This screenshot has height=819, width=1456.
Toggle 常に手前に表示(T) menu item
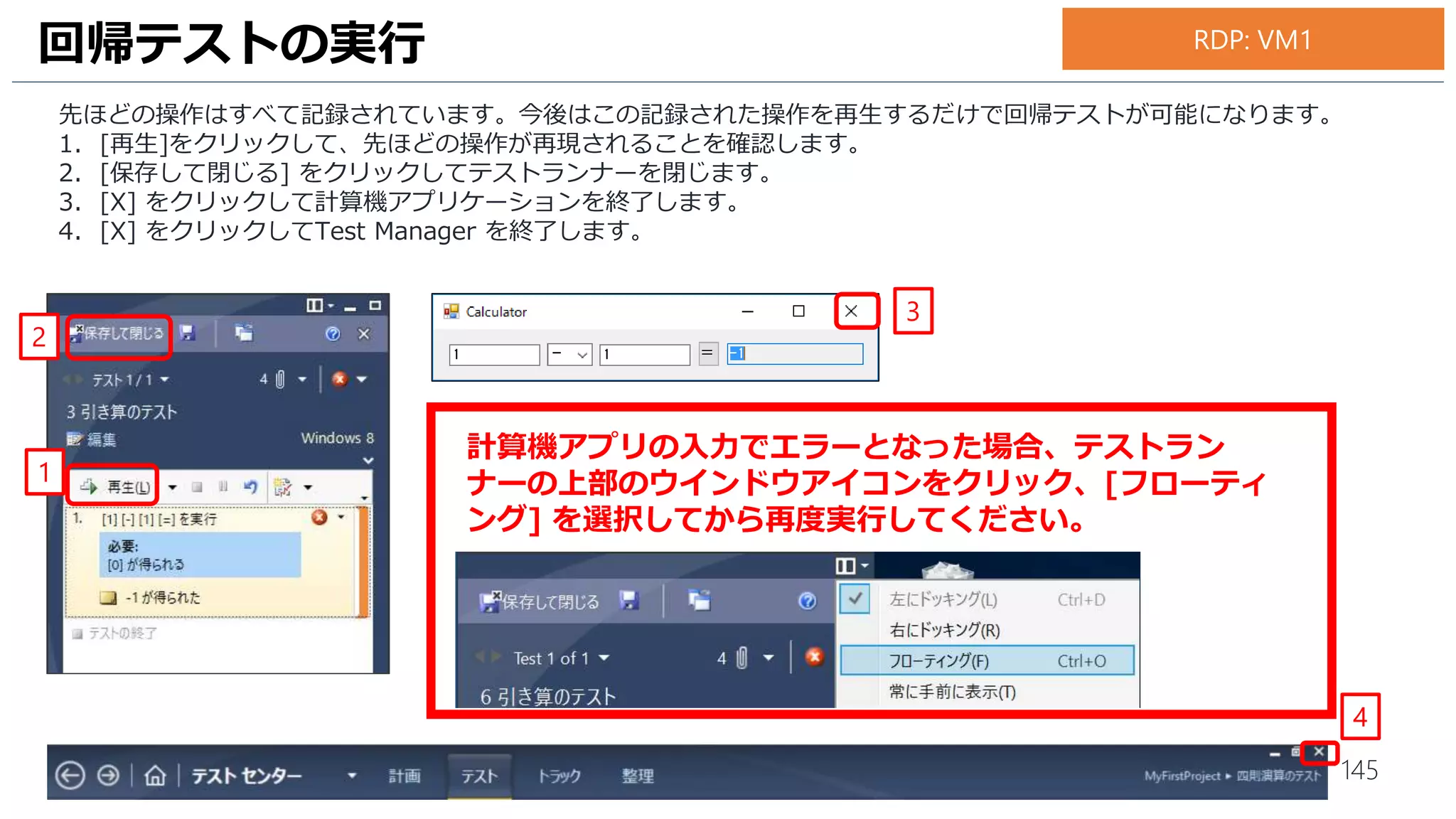click(x=987, y=692)
